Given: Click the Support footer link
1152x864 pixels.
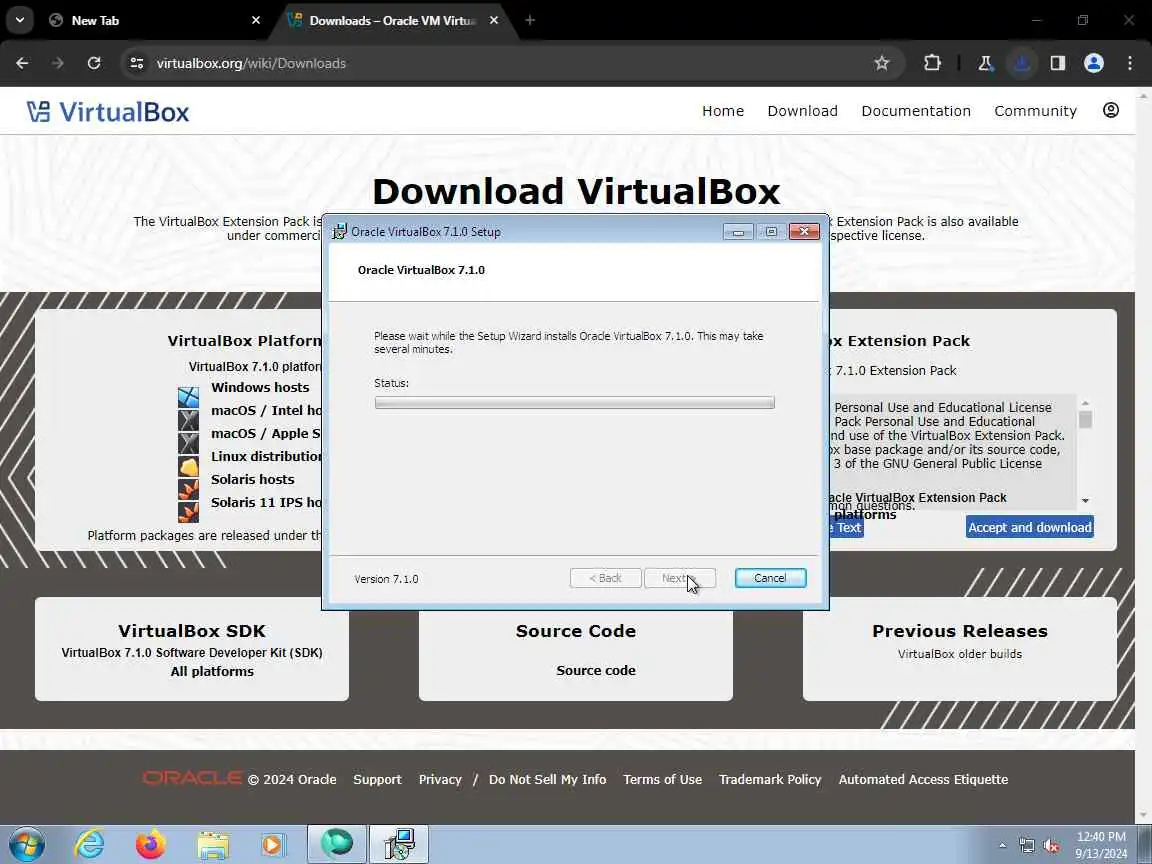Looking at the screenshot, I should (377, 780).
